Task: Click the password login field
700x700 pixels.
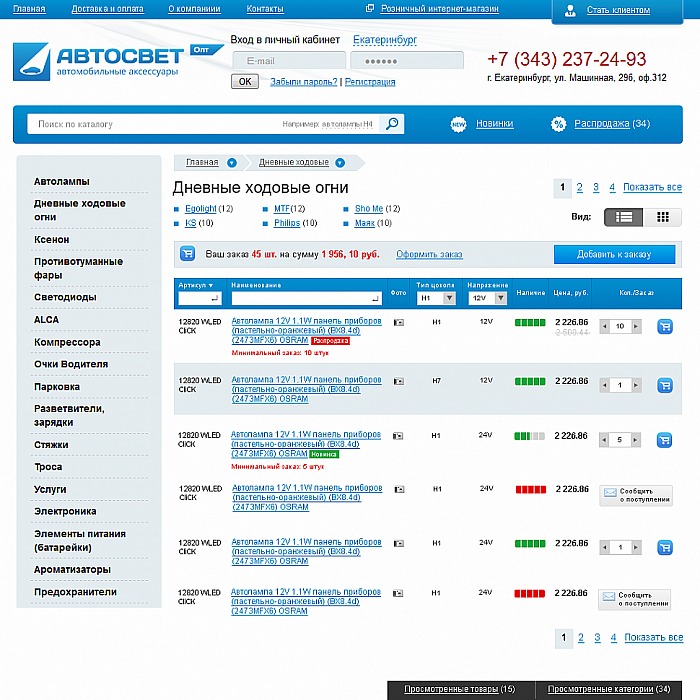Action: [407, 61]
